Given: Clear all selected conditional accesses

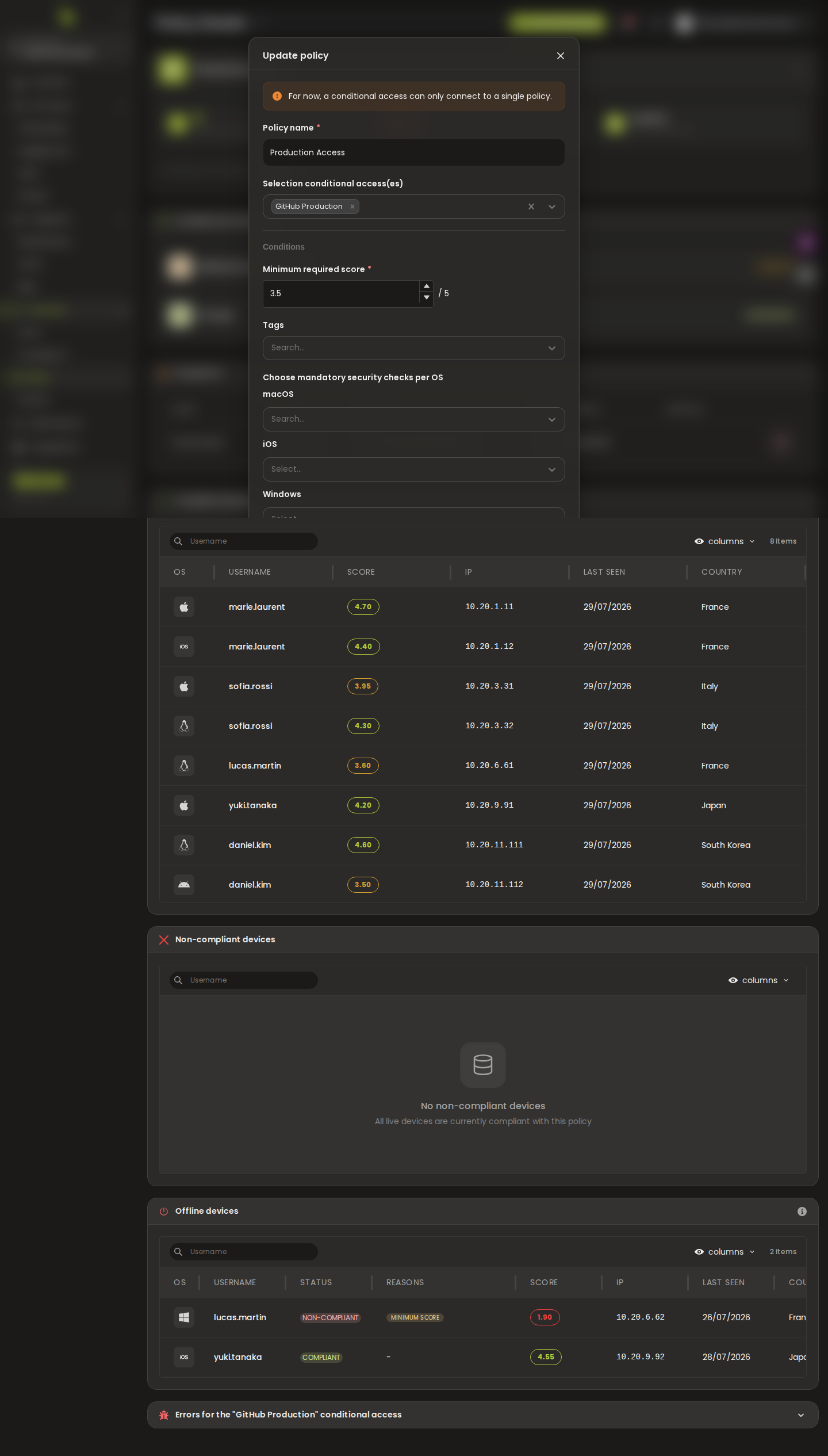Looking at the screenshot, I should point(531,207).
